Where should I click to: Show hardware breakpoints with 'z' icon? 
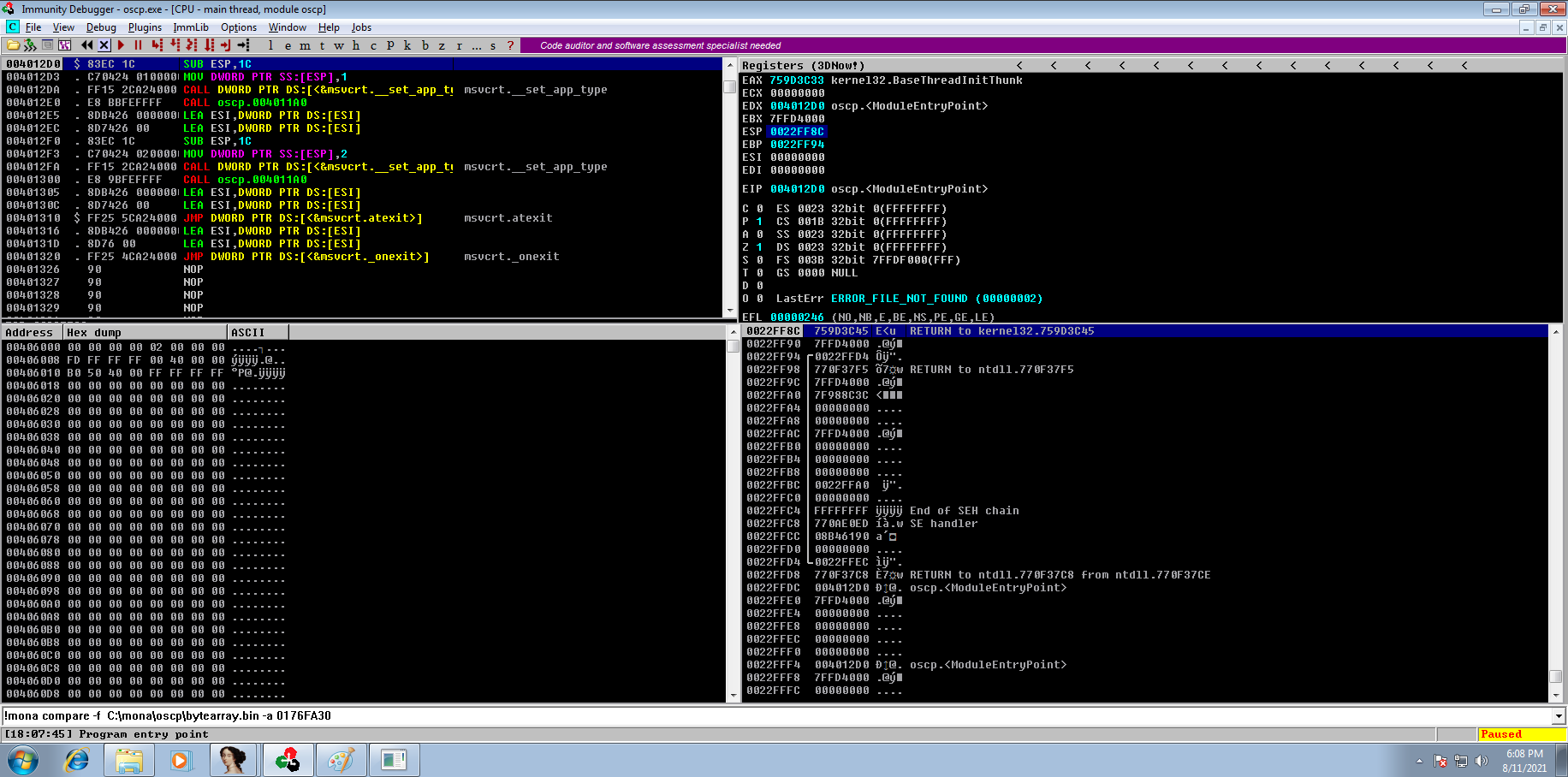coord(442,45)
